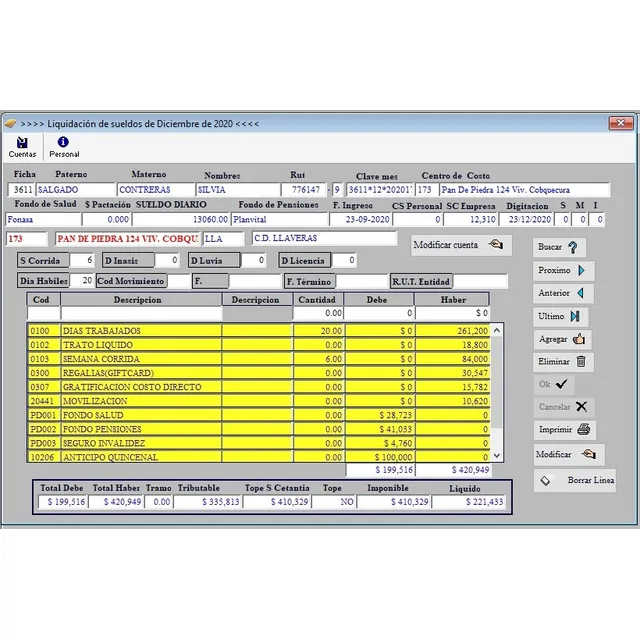Select row 20441 MOVILIZACION
640x640 pixels.
[259, 401]
